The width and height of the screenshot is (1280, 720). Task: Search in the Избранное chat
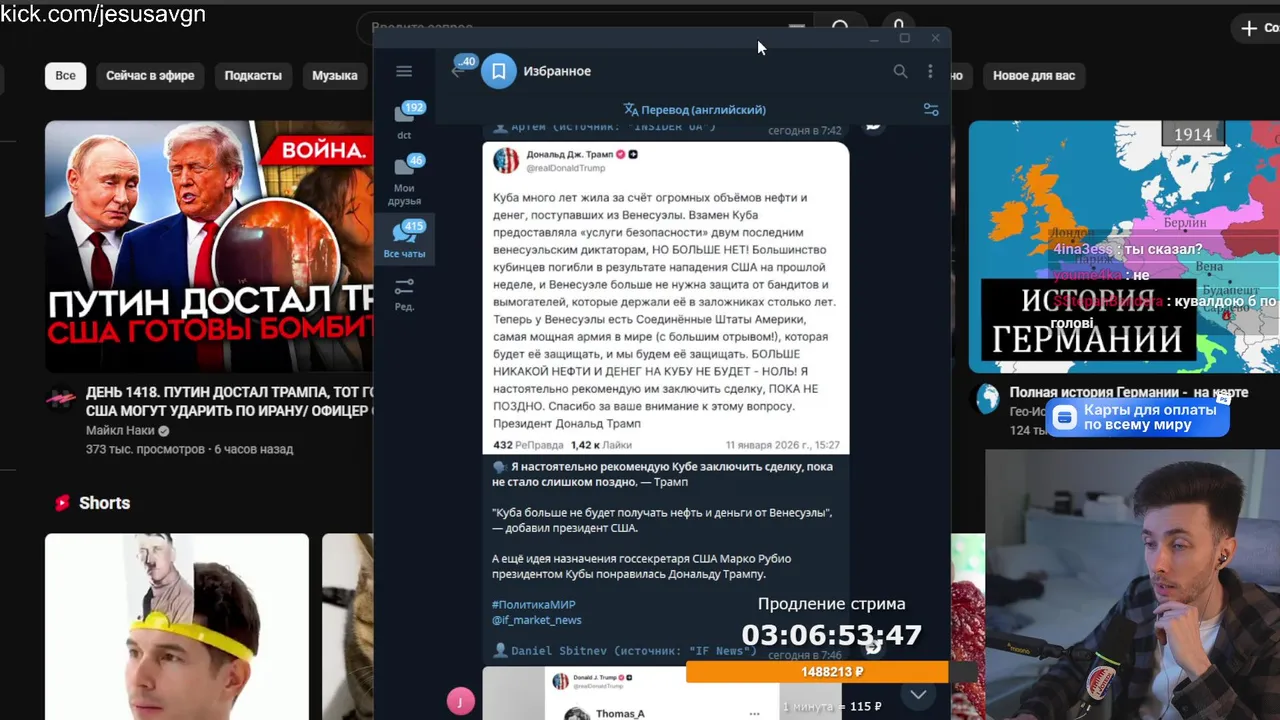click(x=900, y=71)
